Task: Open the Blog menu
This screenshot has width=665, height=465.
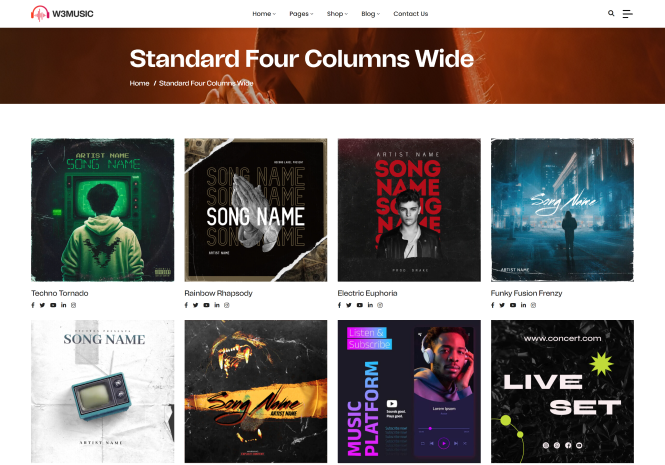Action: coord(370,14)
